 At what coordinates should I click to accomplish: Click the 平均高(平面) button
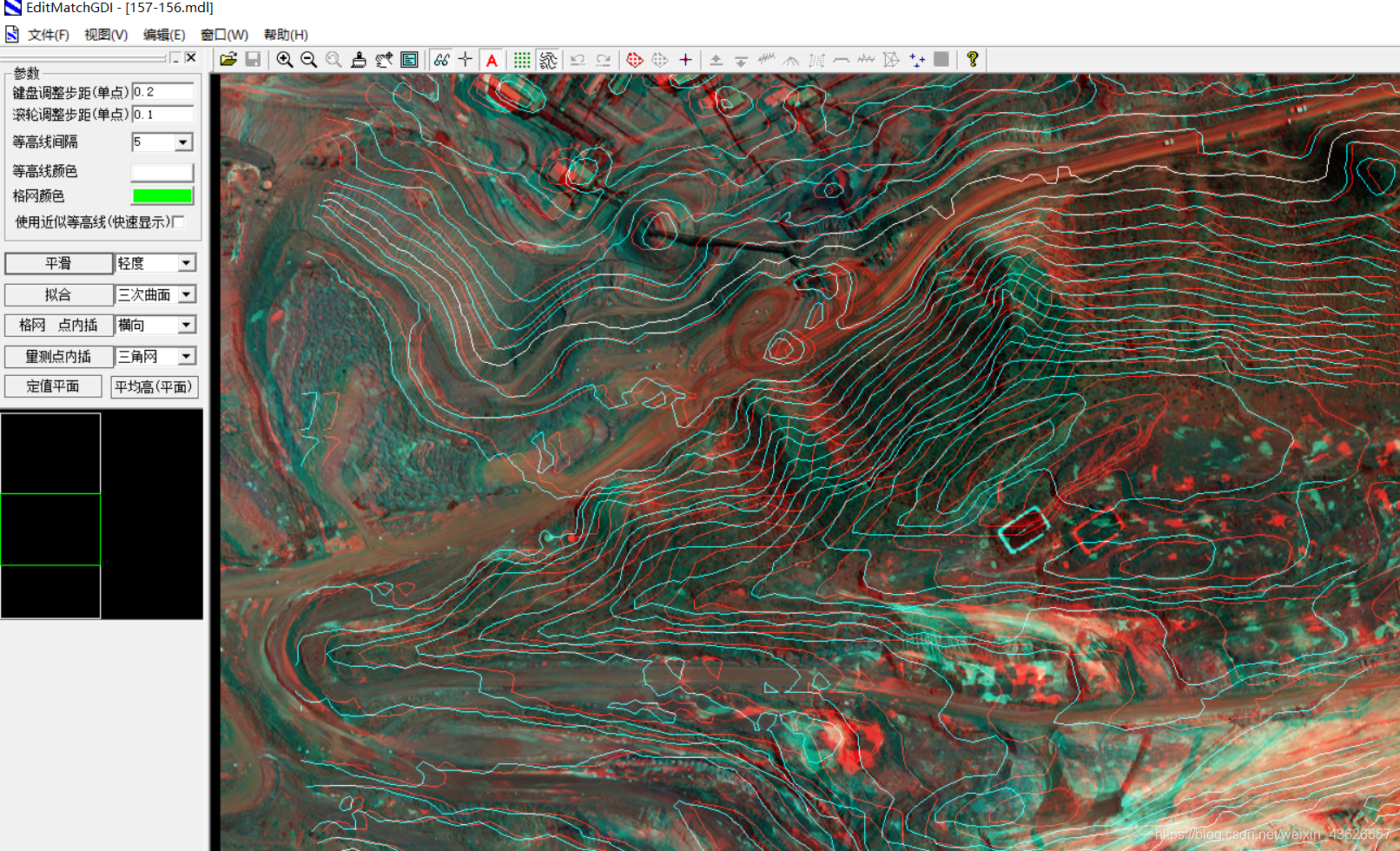click(154, 386)
